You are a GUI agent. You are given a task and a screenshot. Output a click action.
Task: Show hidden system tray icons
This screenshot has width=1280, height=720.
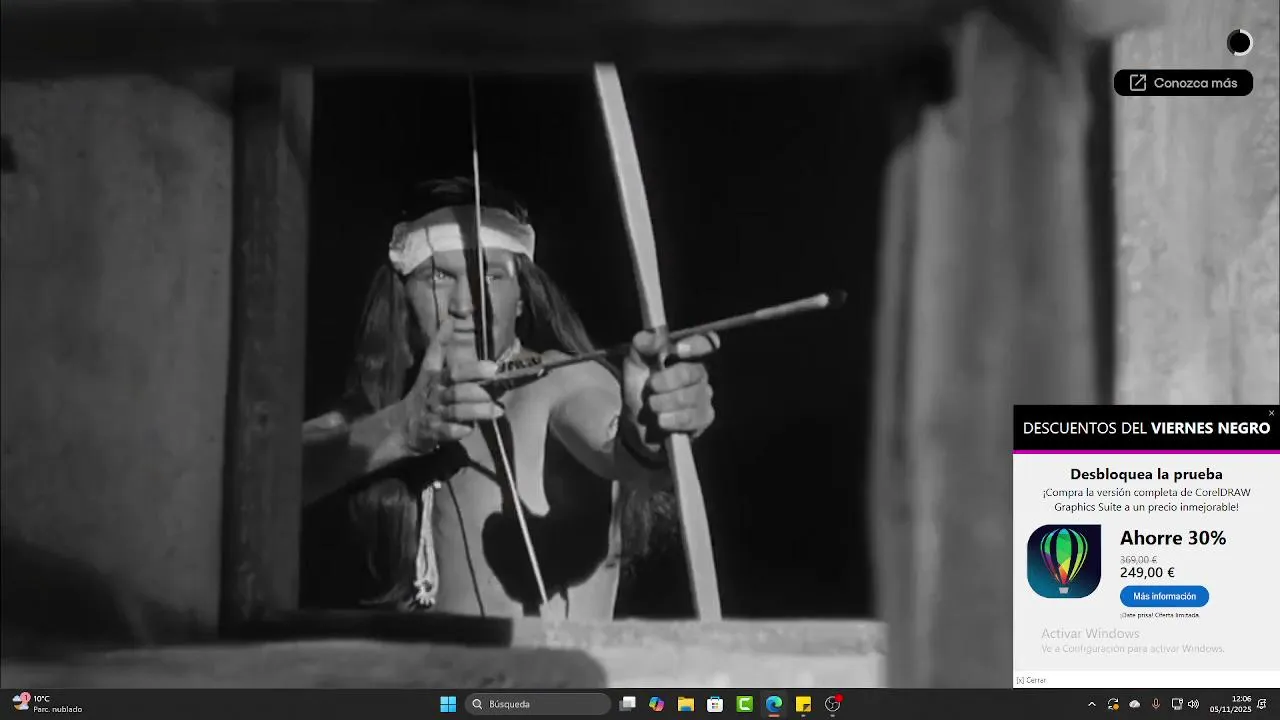coord(1091,704)
